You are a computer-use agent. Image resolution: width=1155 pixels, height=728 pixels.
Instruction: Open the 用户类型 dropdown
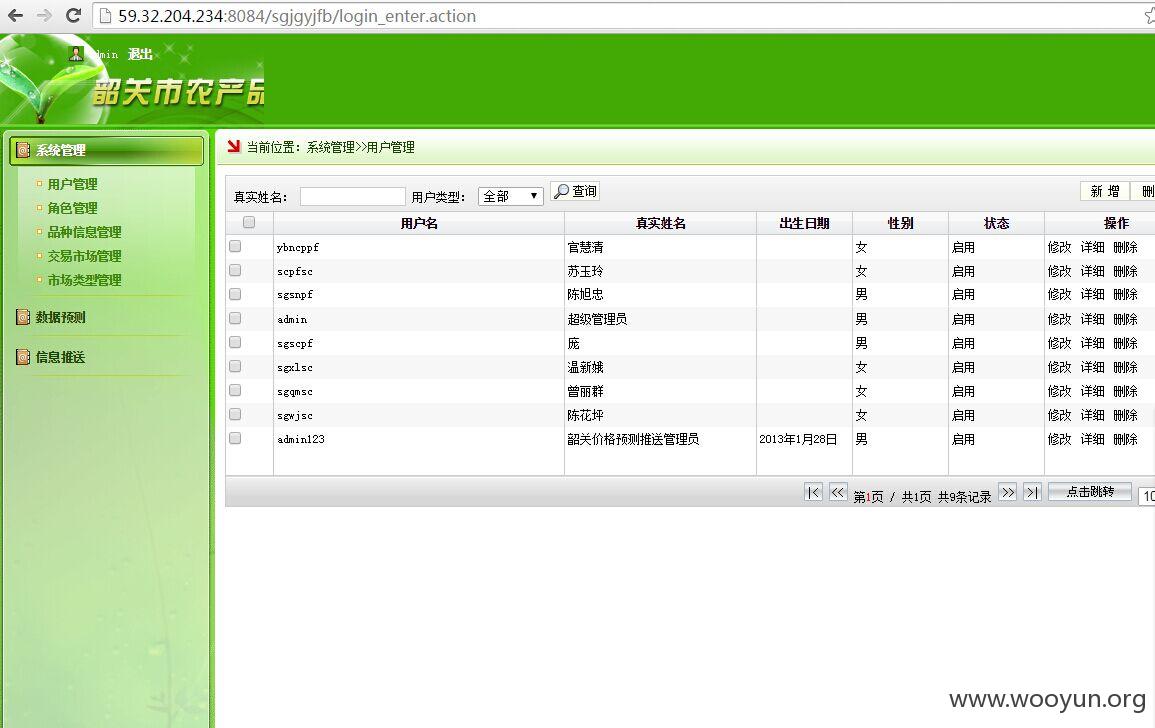point(510,196)
